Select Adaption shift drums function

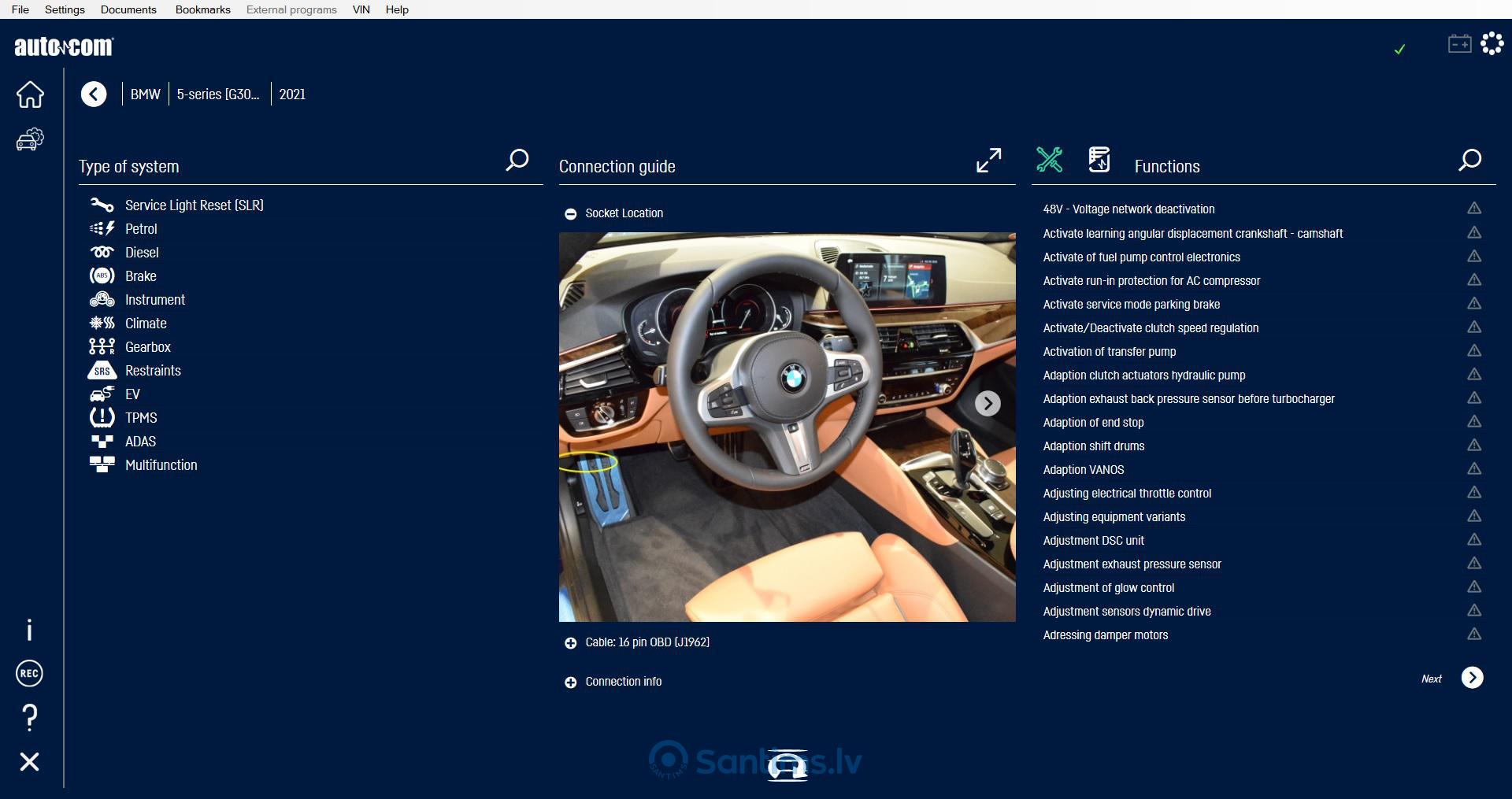(x=1093, y=446)
